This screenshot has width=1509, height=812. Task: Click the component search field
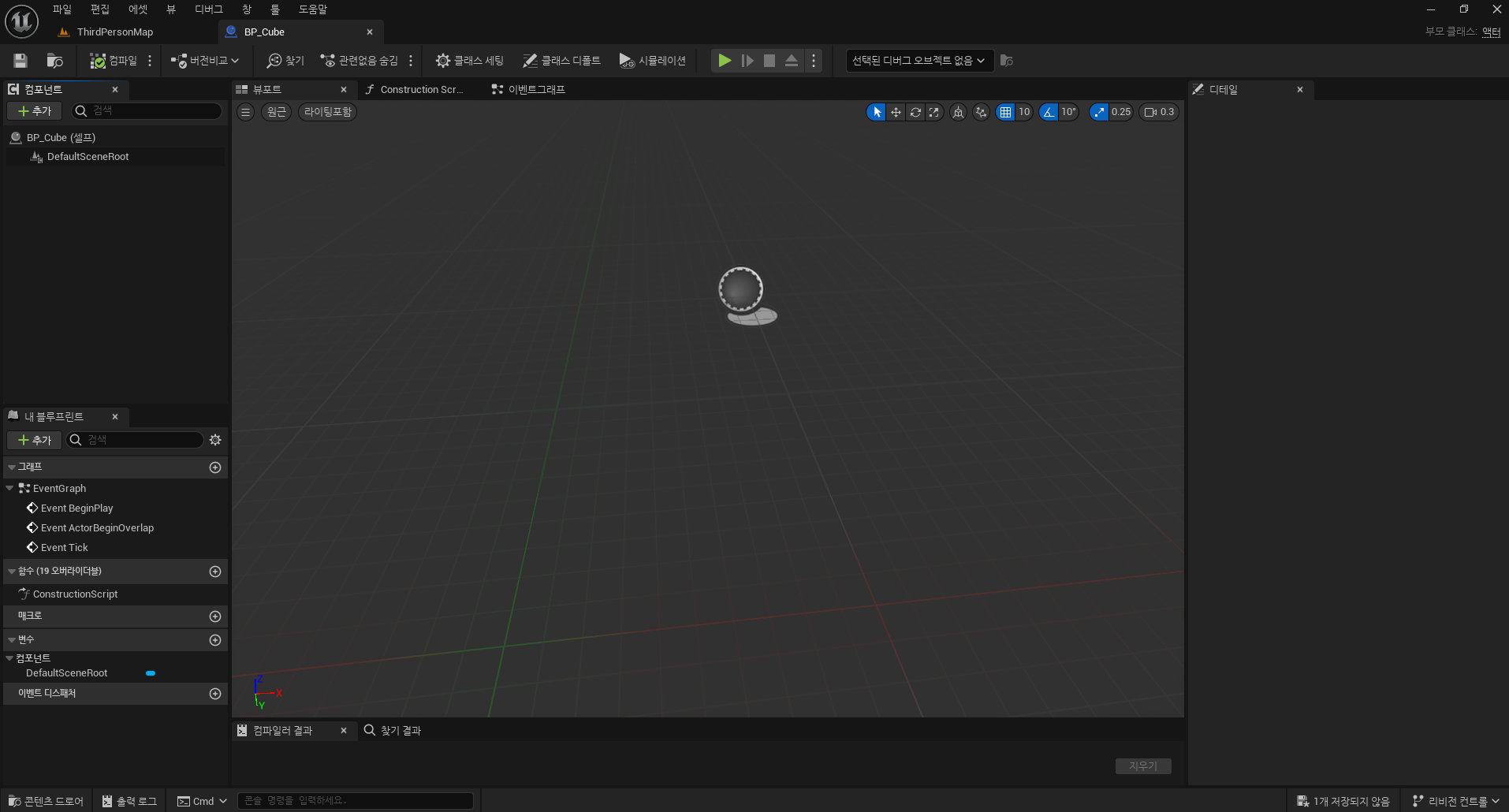pos(147,111)
